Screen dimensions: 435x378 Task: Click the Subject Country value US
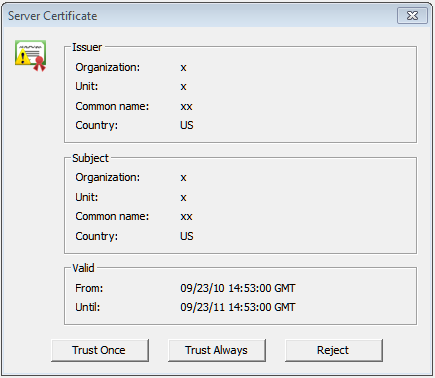(187, 236)
